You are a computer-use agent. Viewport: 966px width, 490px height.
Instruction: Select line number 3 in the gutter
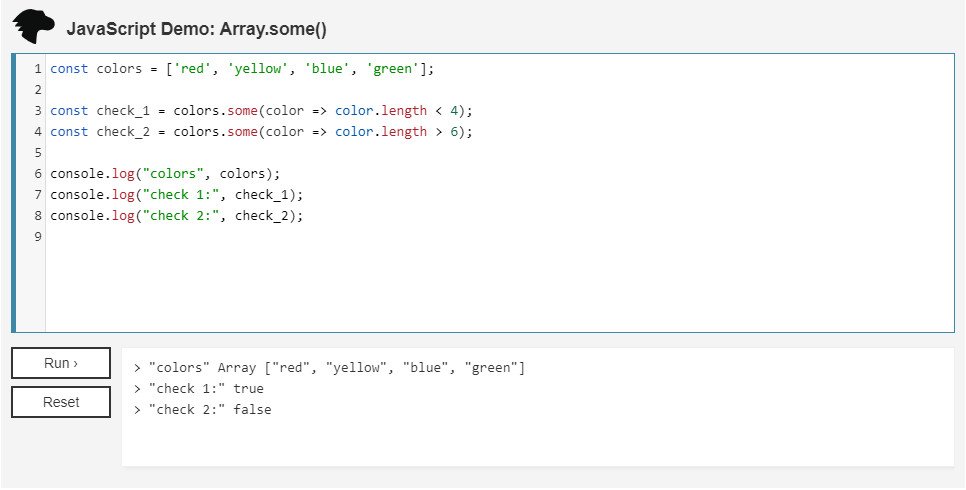tap(37, 111)
